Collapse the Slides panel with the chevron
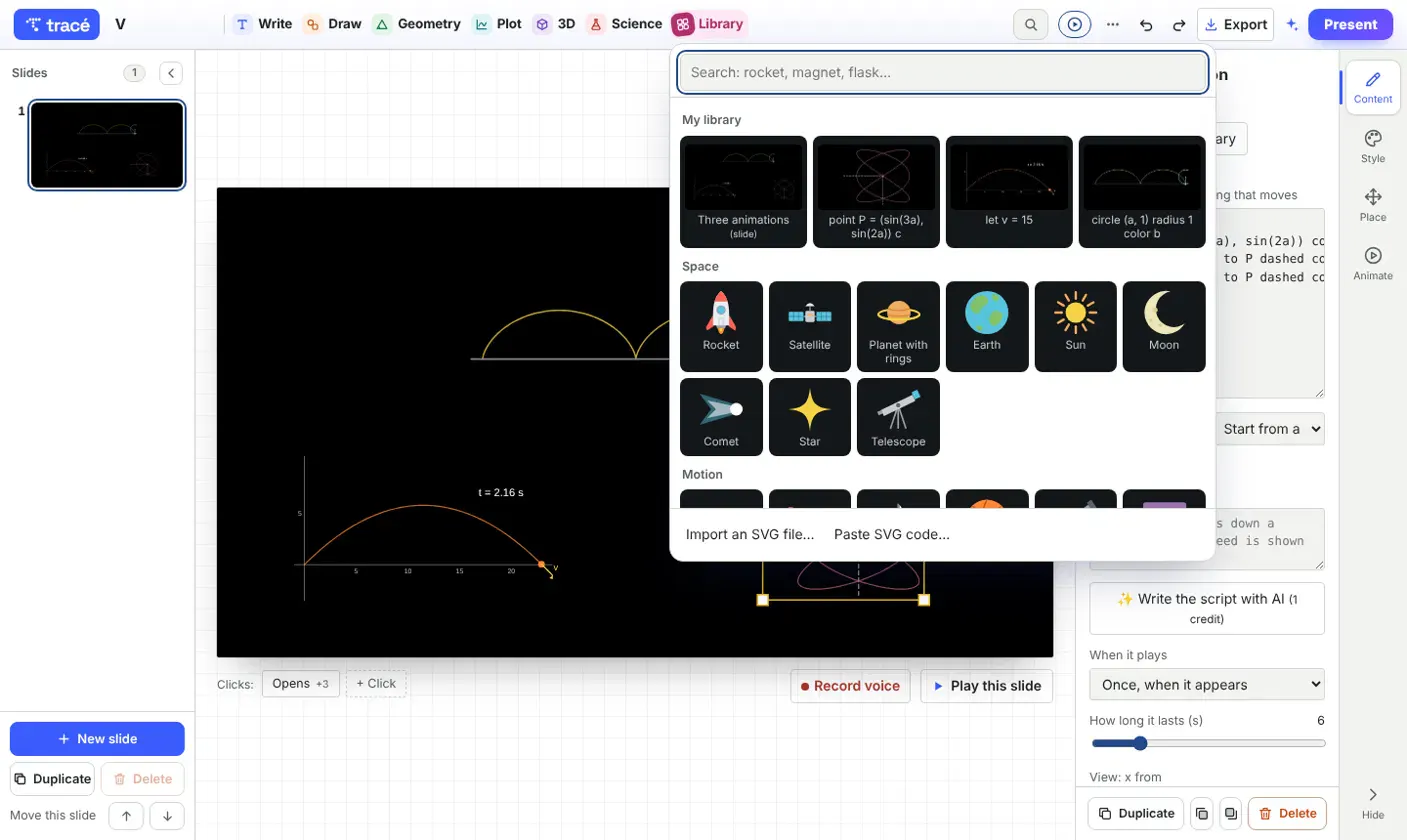This screenshot has width=1407, height=840. pyautogui.click(x=171, y=73)
